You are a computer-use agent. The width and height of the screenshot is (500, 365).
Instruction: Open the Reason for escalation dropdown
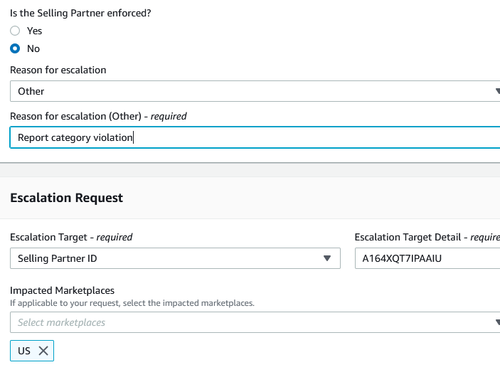pos(255,91)
